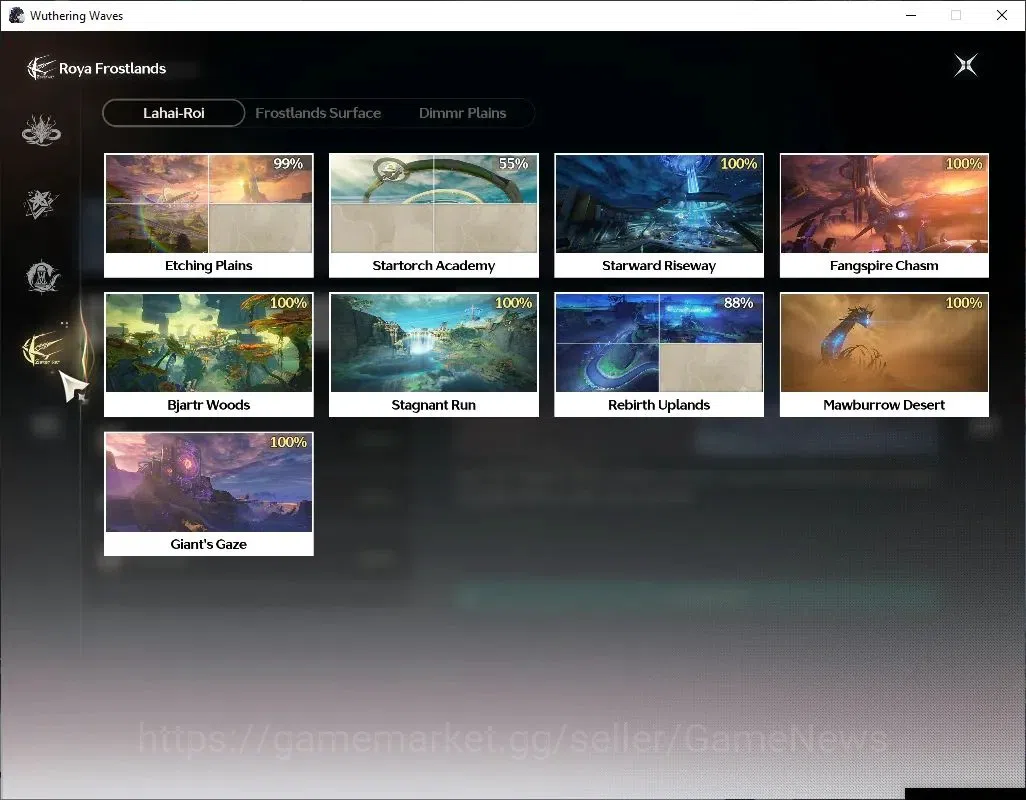Switch to the Lahai-Roi tab
Image resolution: width=1026 pixels, height=800 pixels.
pos(173,113)
